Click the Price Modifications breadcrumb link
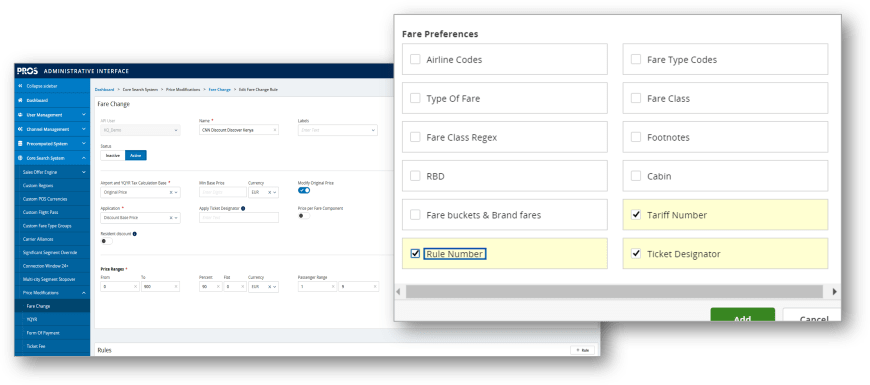 tap(184, 89)
